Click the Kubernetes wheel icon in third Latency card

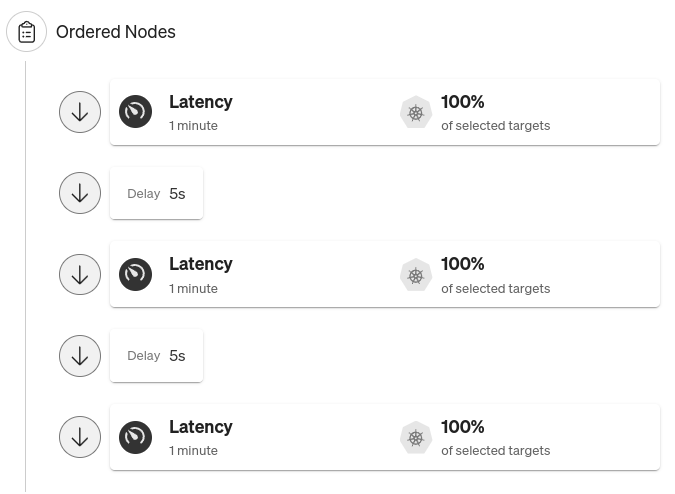point(416,438)
